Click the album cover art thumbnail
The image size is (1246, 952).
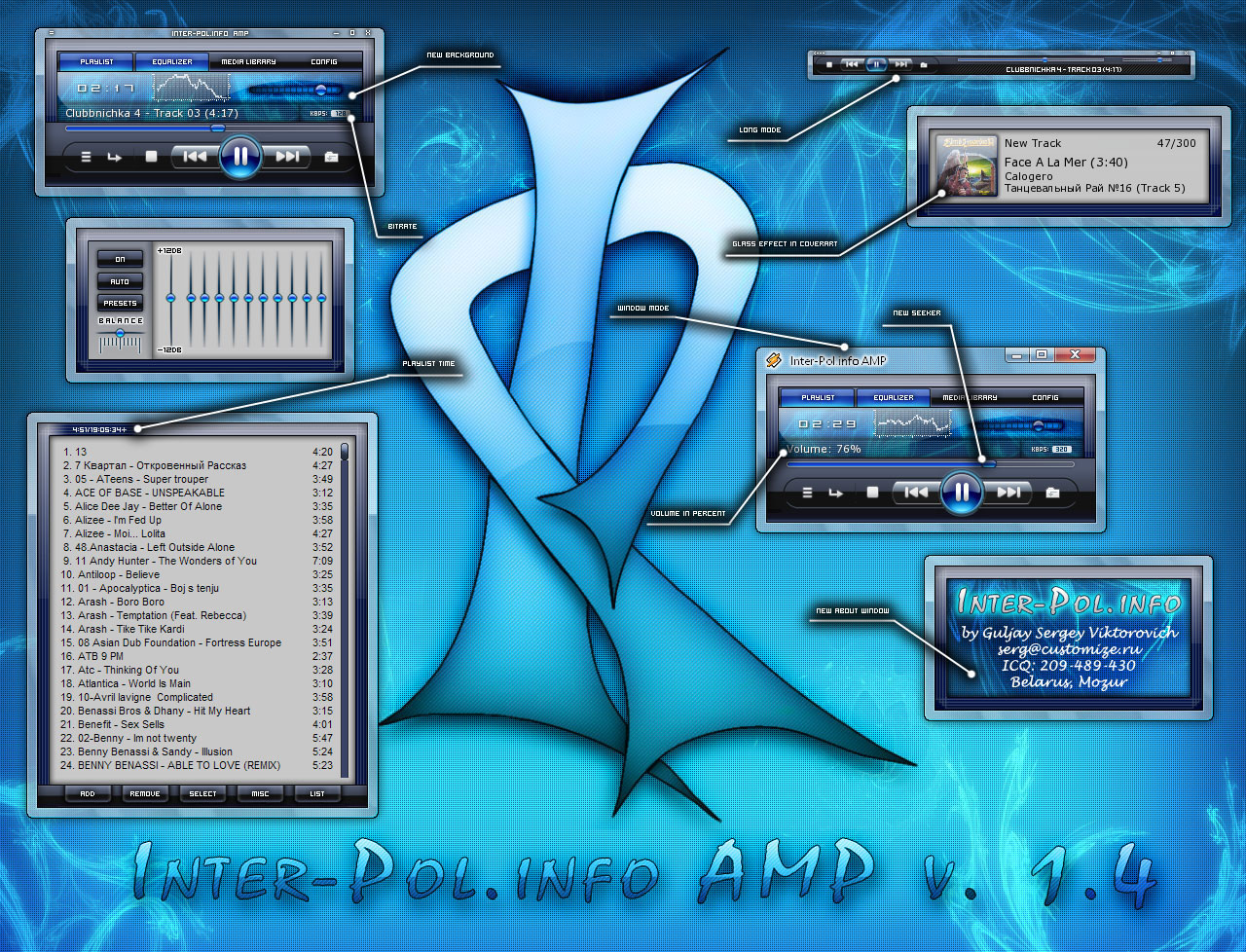tap(966, 165)
